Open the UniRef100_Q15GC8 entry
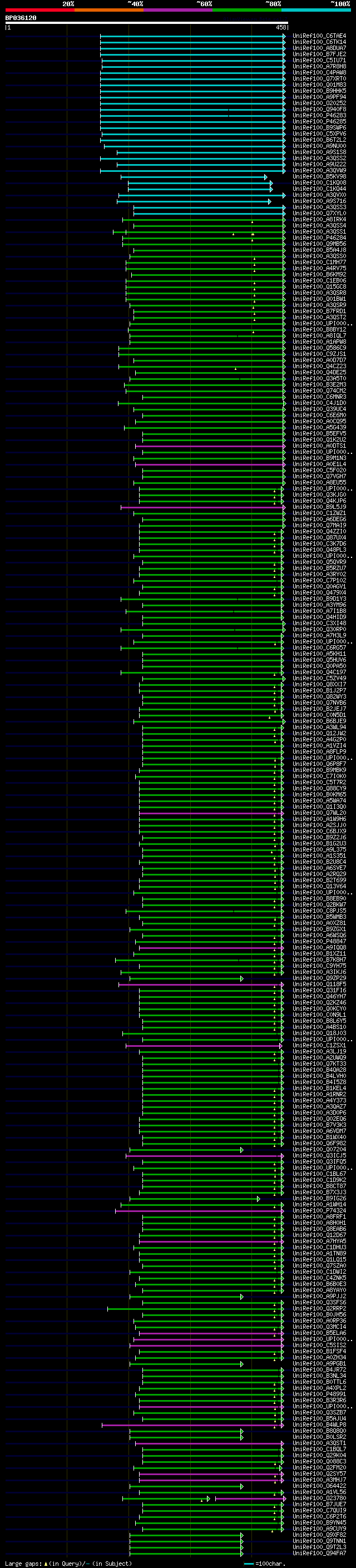The width and height of the screenshot is (356, 1568). (319, 286)
